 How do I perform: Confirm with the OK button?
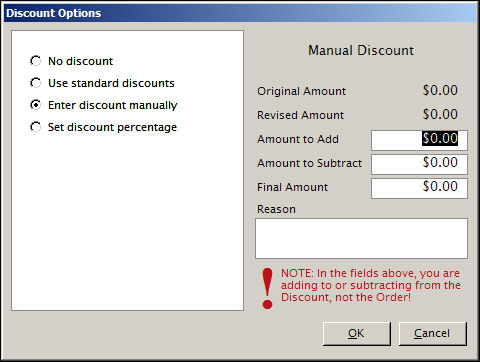[x=356, y=333]
